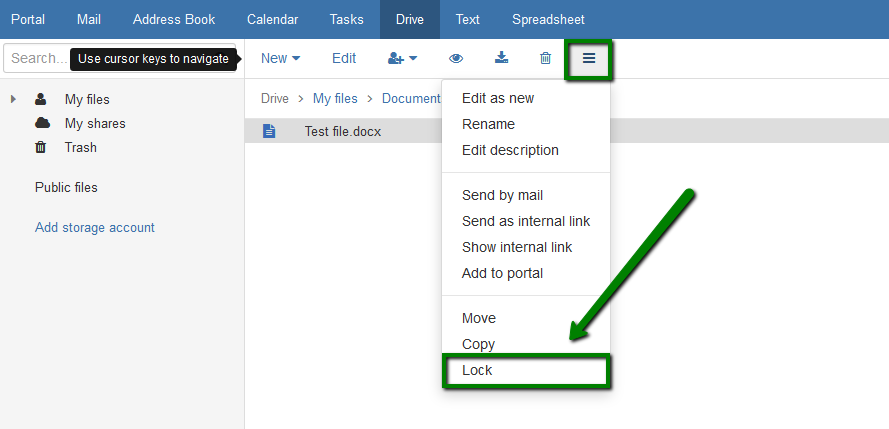This screenshot has height=429, width=889.
Task: Click the eye view icon in toolbar
Action: [x=456, y=58]
